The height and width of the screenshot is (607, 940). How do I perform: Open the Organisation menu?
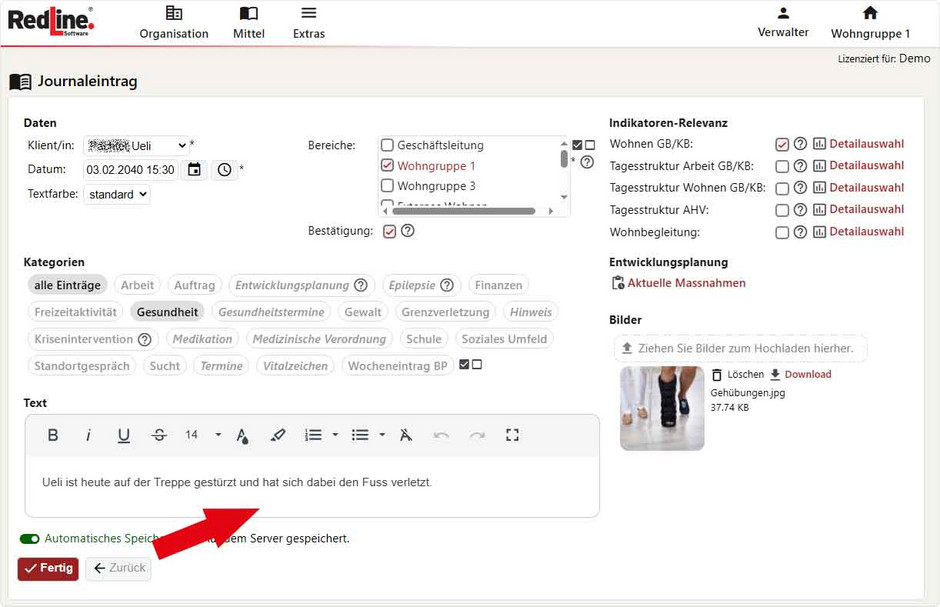[174, 23]
